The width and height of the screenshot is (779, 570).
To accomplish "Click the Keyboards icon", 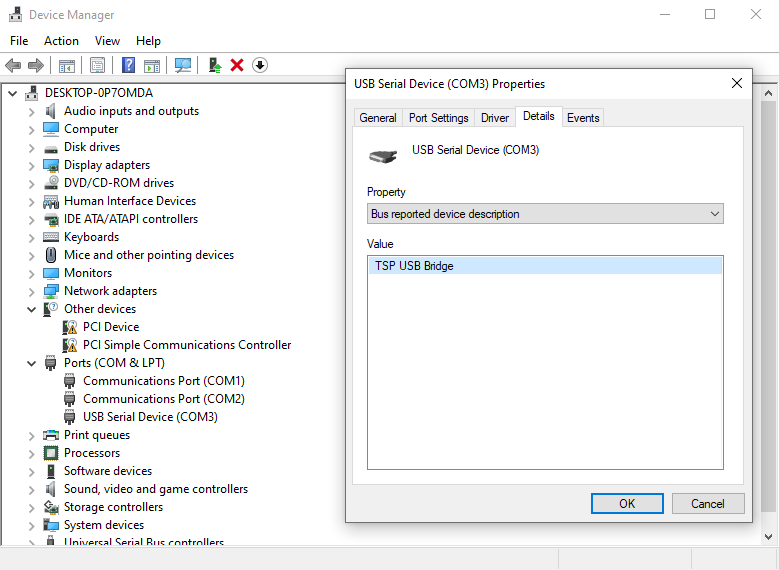I will [x=51, y=237].
